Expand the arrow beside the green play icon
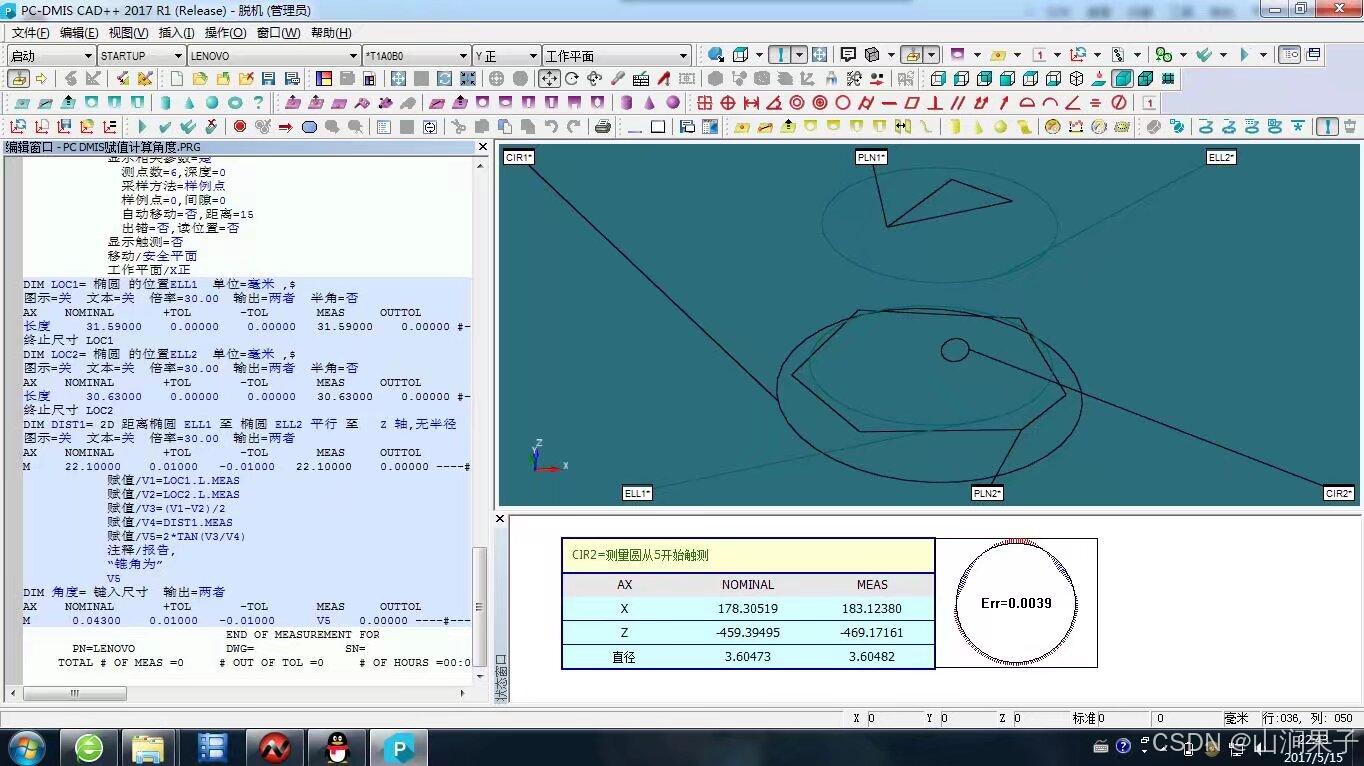Viewport: 1364px width, 766px height. (1263, 55)
